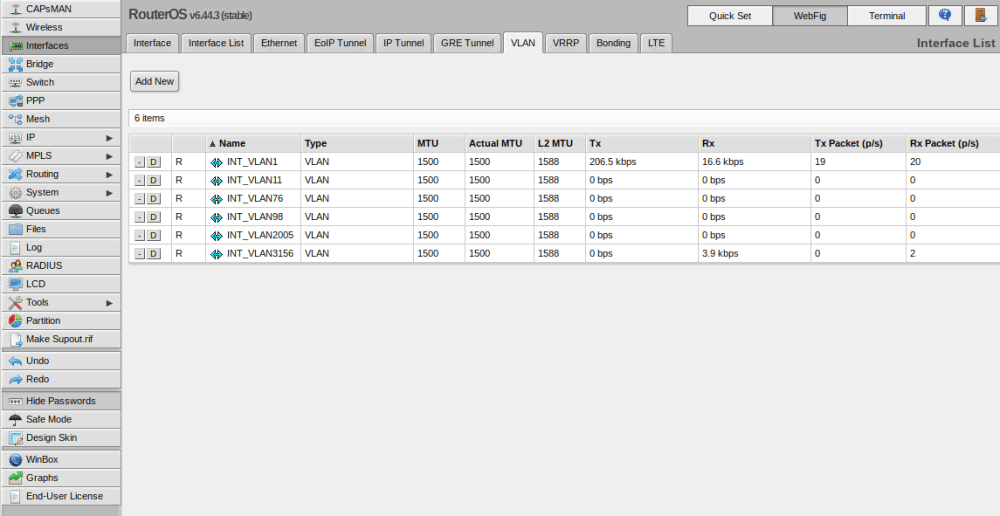This screenshot has height=516, width=1000.
Task: Disable INT_VLAN98 with D button
Action: click(154, 217)
